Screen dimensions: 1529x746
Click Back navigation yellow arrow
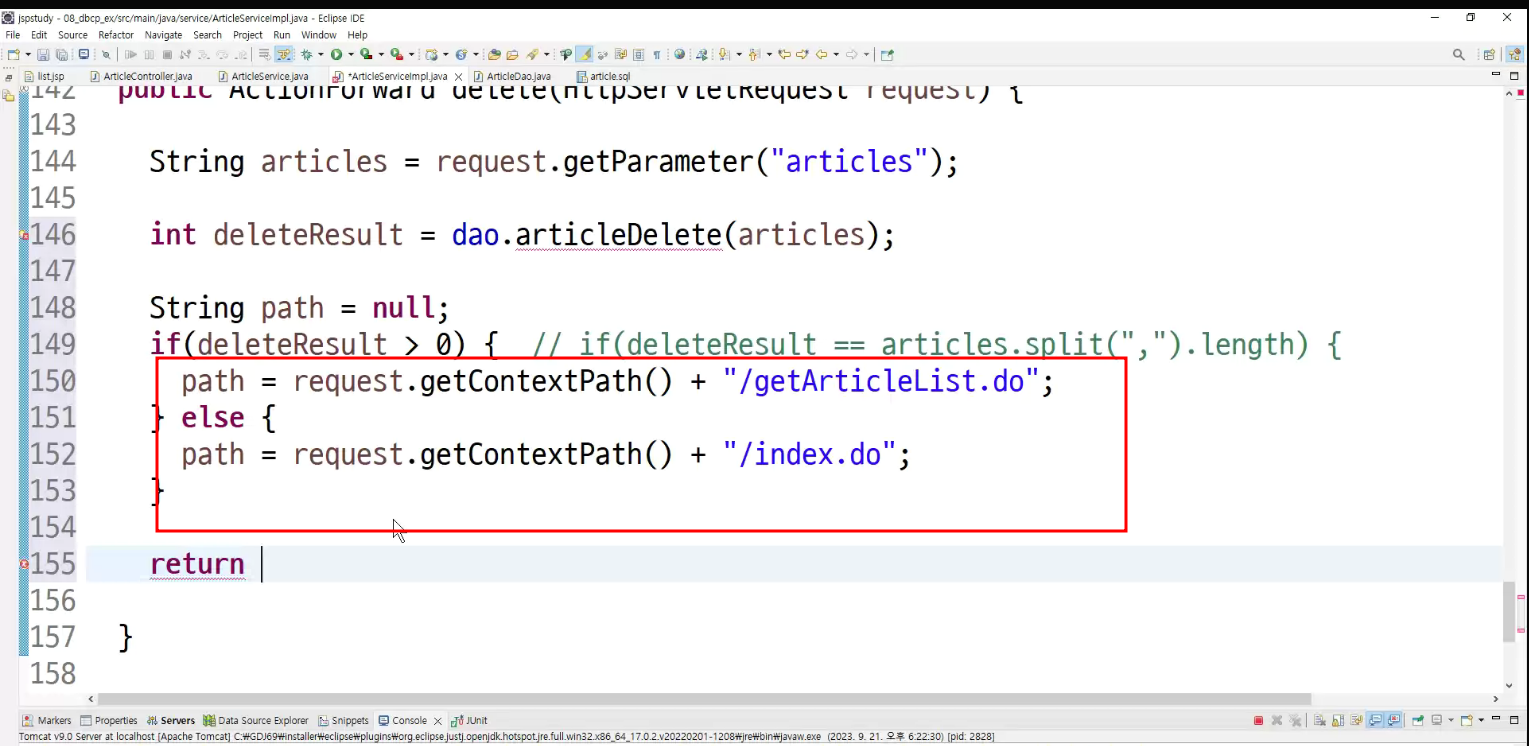pos(821,54)
